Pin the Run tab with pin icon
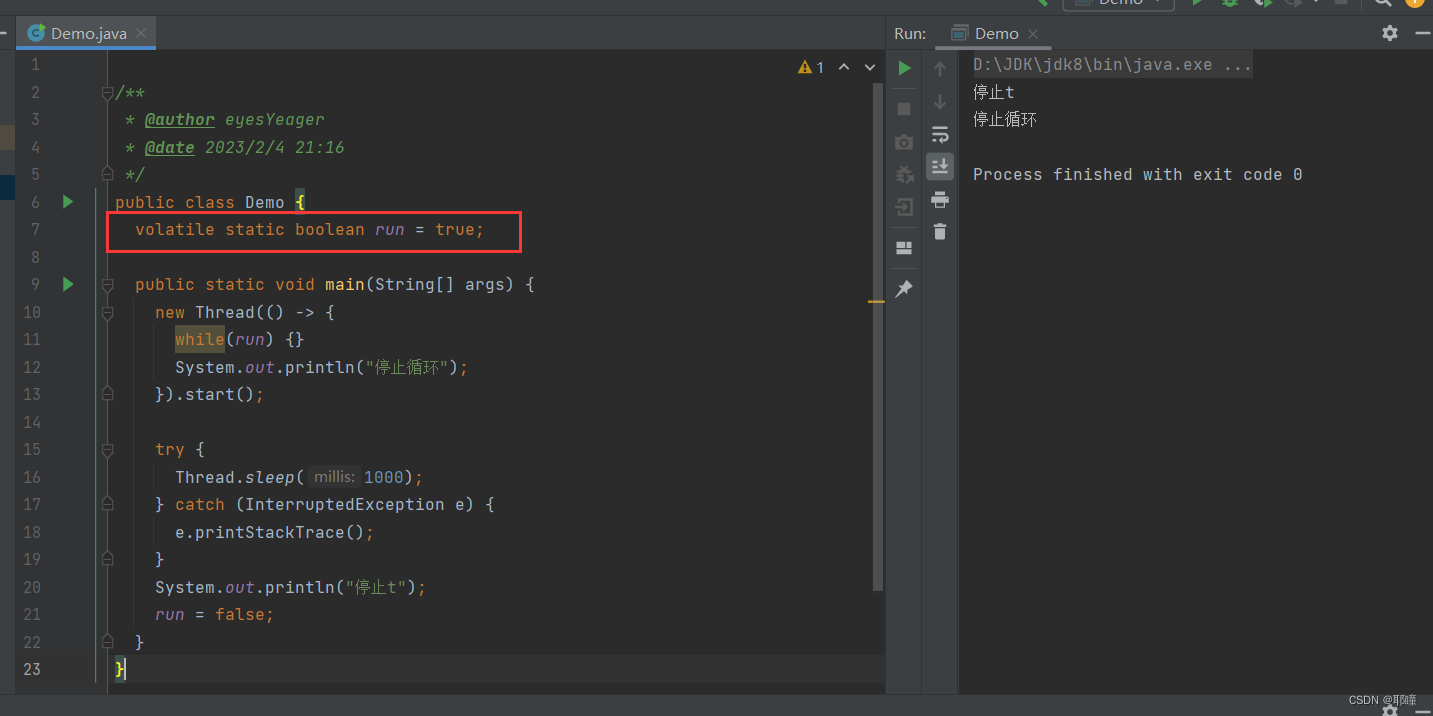1433x716 pixels. (904, 289)
